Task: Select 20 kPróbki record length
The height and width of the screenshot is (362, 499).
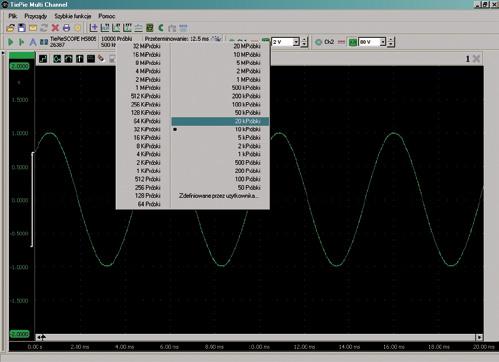Action: click(220, 121)
